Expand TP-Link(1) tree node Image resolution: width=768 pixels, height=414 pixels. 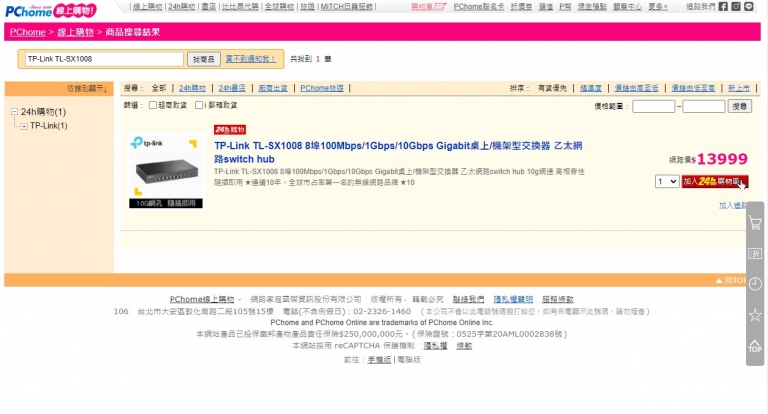click(x=24, y=126)
